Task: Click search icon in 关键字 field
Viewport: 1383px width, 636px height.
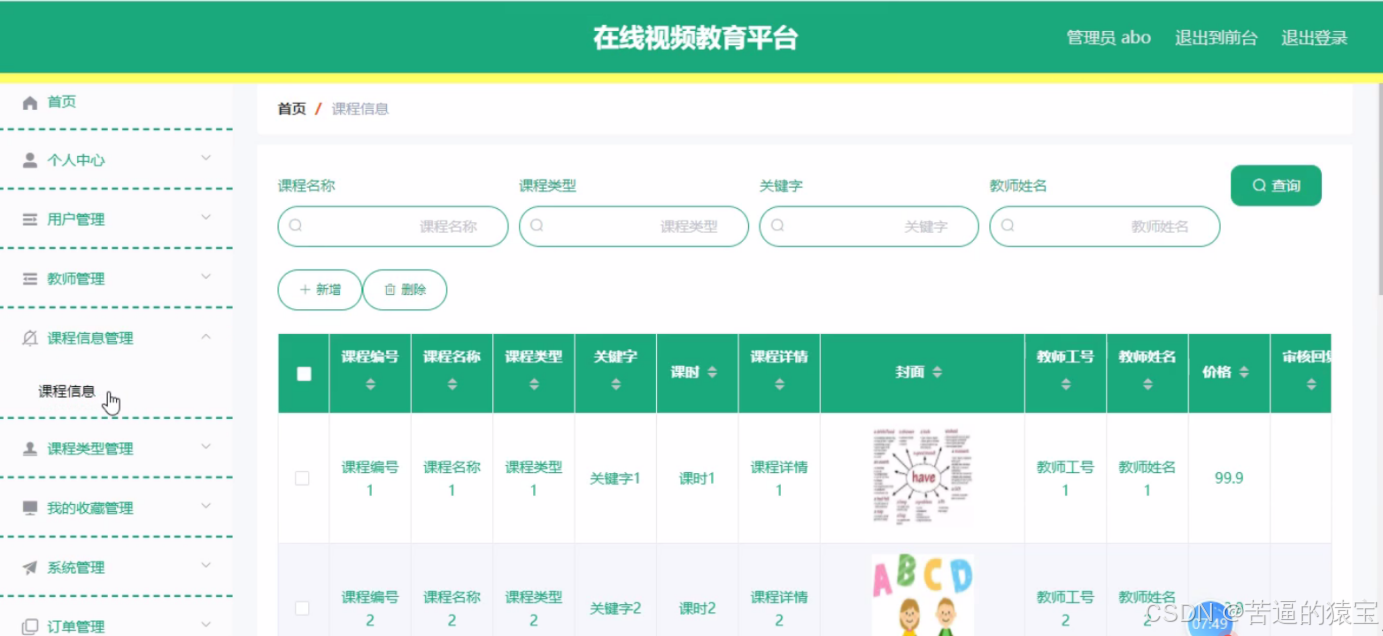Action: 777,226
